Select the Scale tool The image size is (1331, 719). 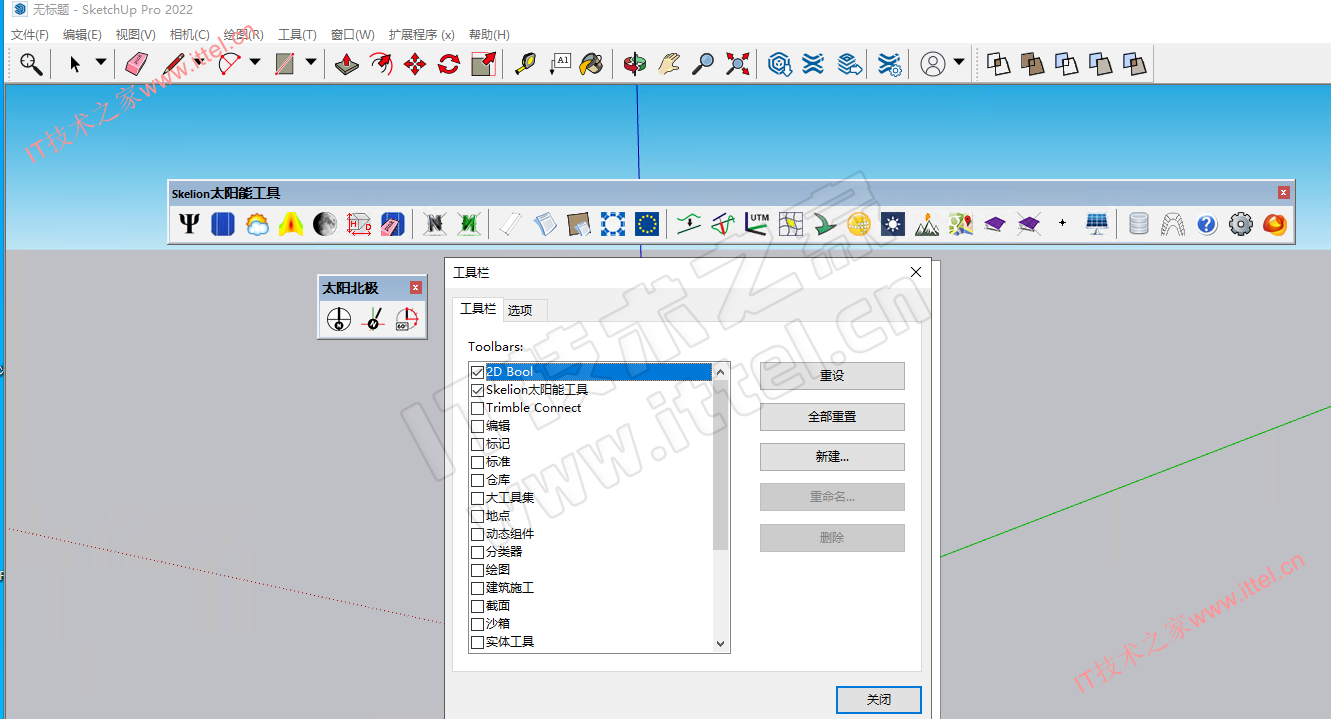(483, 64)
